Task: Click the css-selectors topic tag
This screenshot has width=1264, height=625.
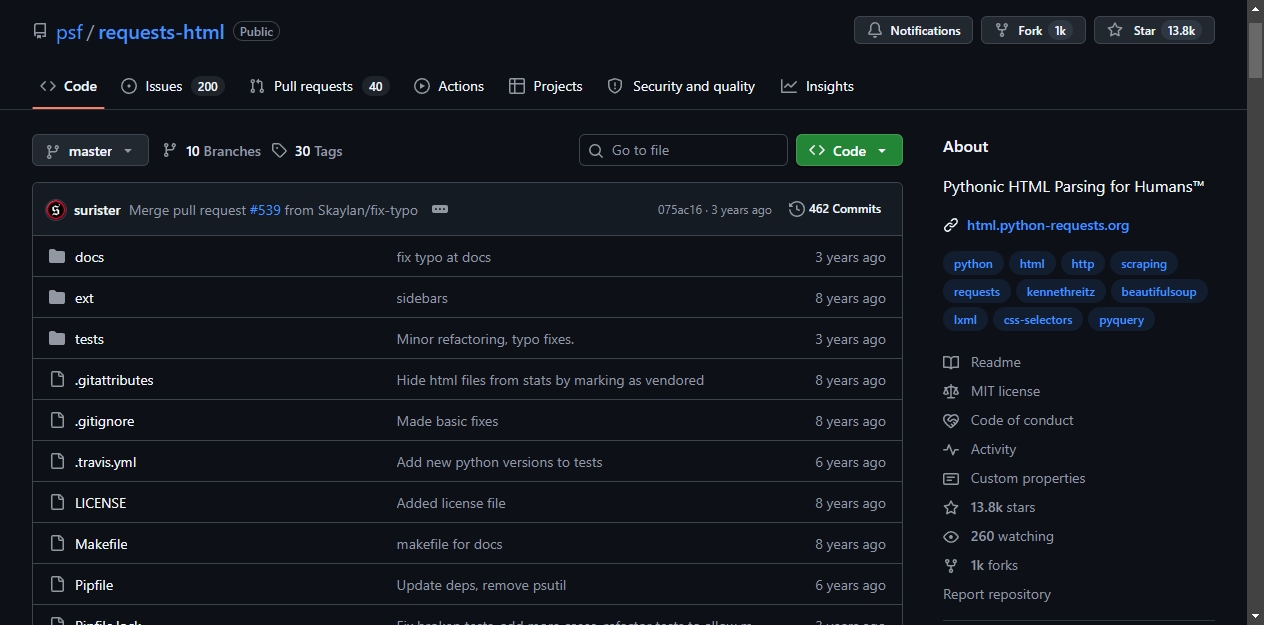Action: pyautogui.click(x=1038, y=320)
